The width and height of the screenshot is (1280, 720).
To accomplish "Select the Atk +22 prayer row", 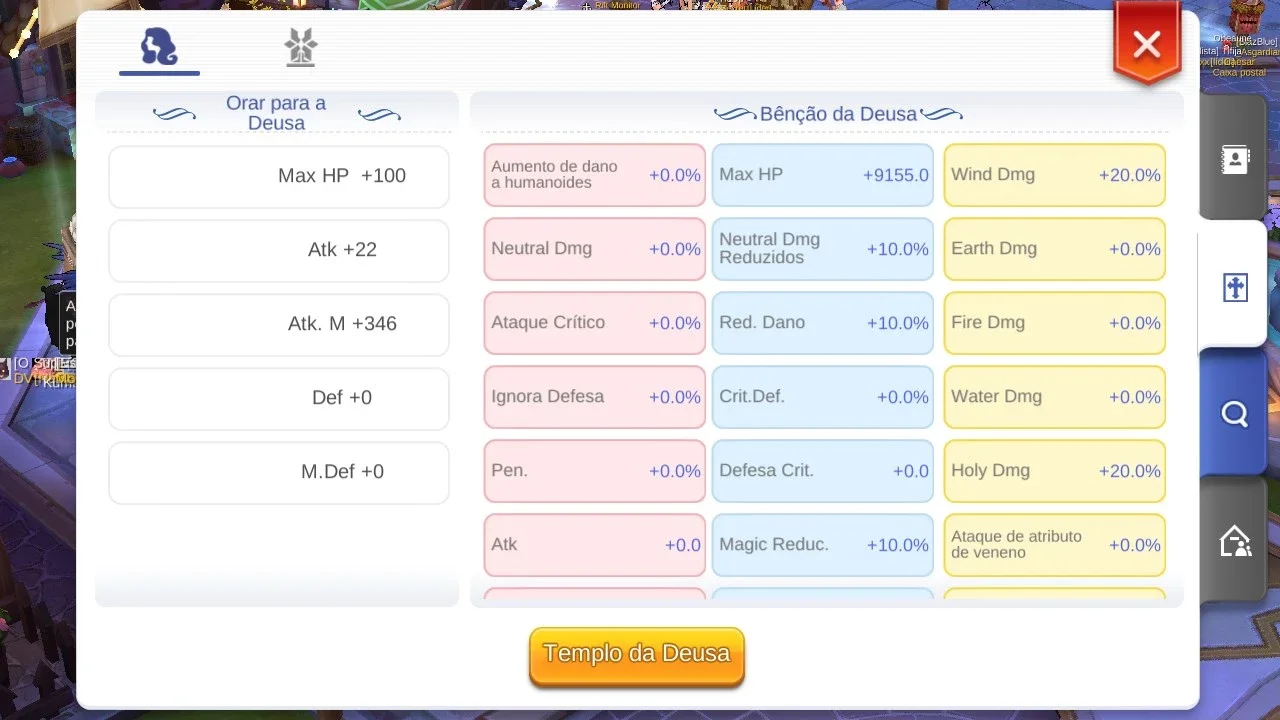I will click(x=279, y=250).
